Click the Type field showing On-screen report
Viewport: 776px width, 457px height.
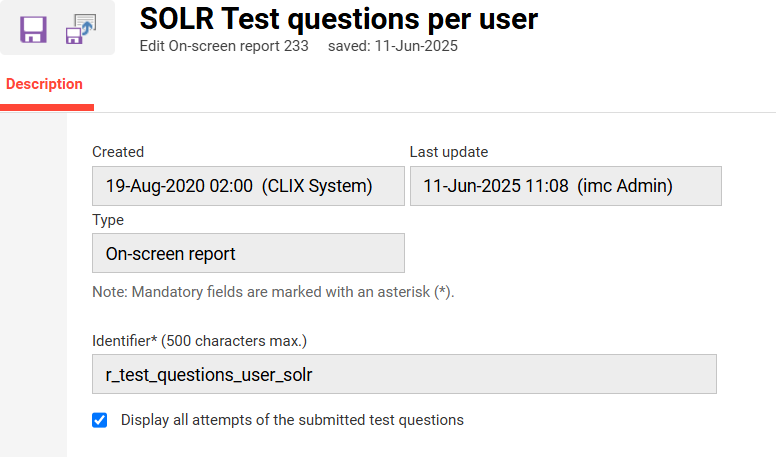coord(248,254)
